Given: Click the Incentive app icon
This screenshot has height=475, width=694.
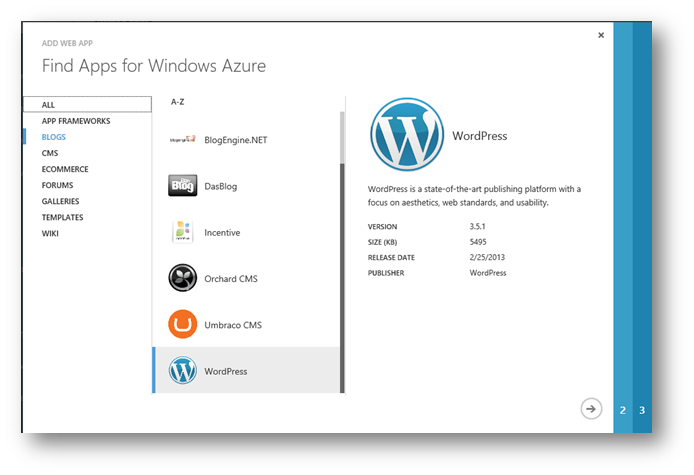Looking at the screenshot, I should tap(182, 232).
